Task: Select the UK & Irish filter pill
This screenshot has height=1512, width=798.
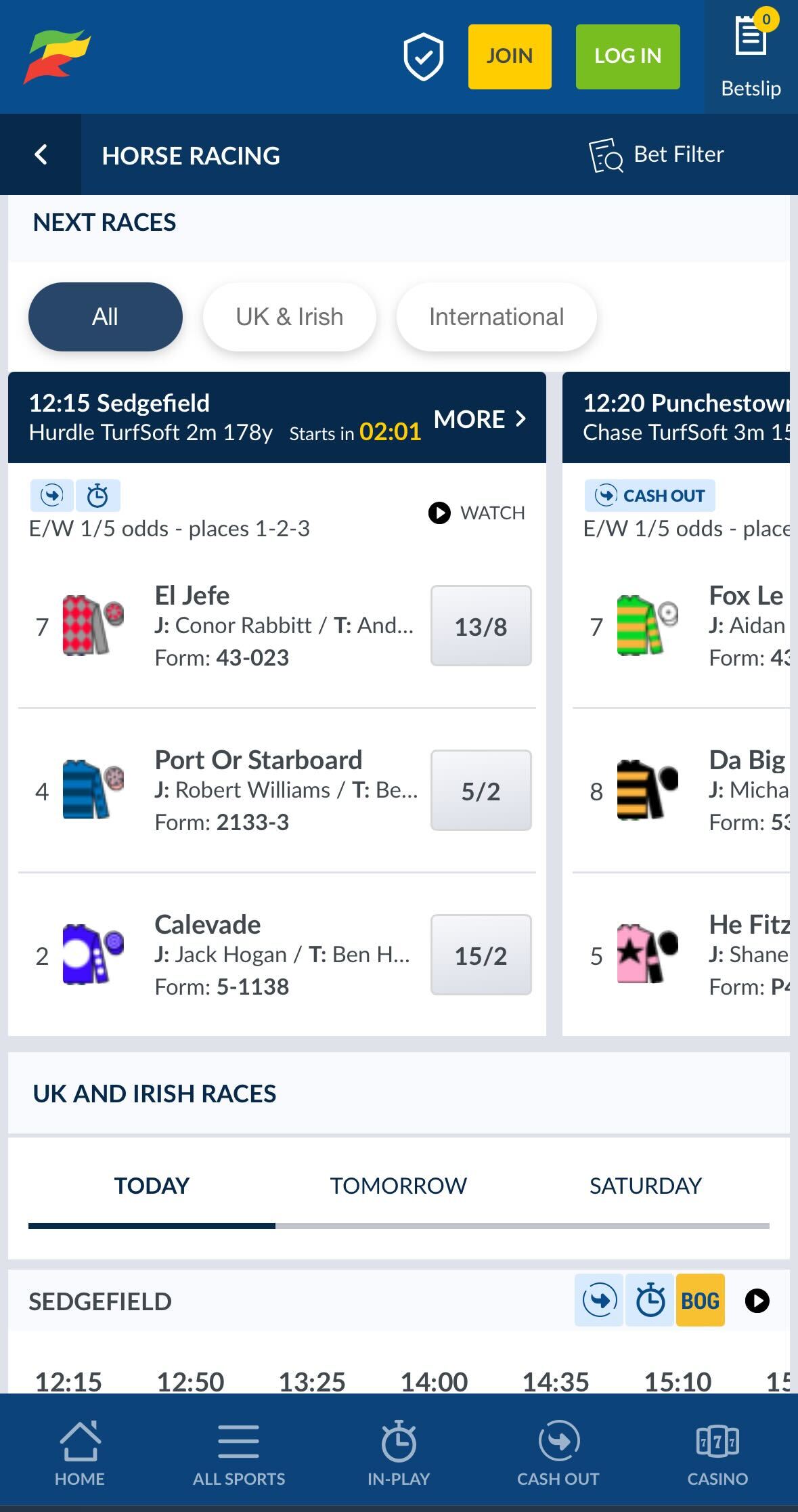Action: (x=289, y=316)
